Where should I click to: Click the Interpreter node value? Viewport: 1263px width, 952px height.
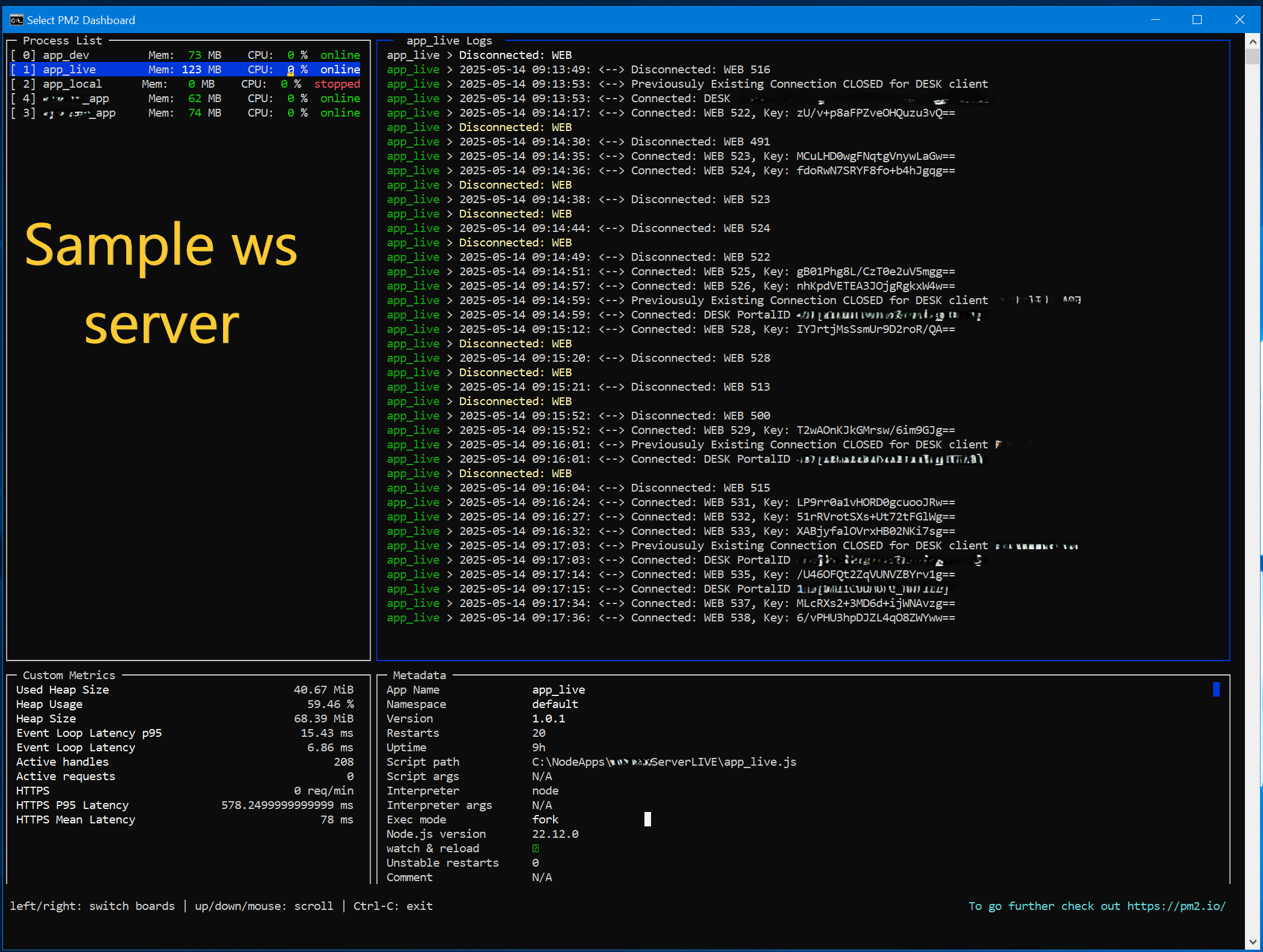point(545,791)
